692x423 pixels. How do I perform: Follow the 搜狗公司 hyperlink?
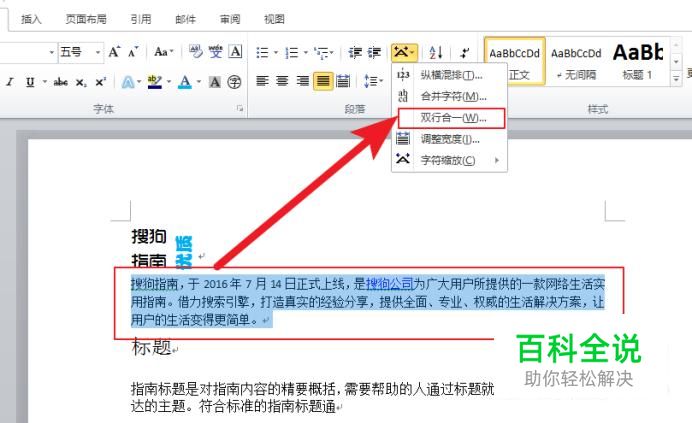point(390,283)
